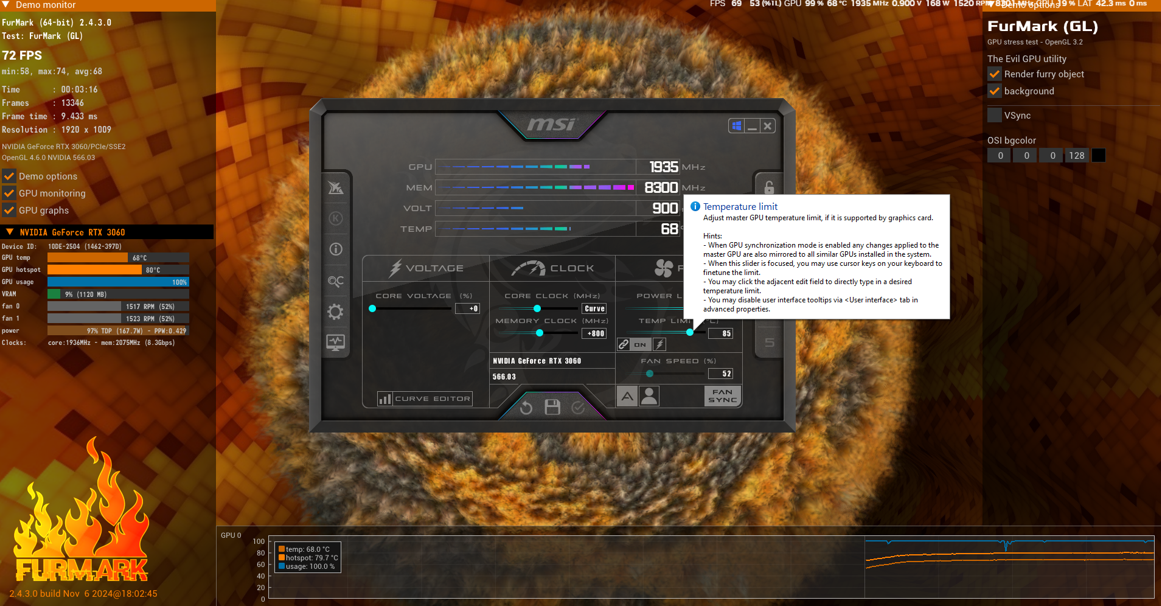Screen dimensions: 1161x606
Task: Uncheck background rendering option
Action: coord(994,91)
